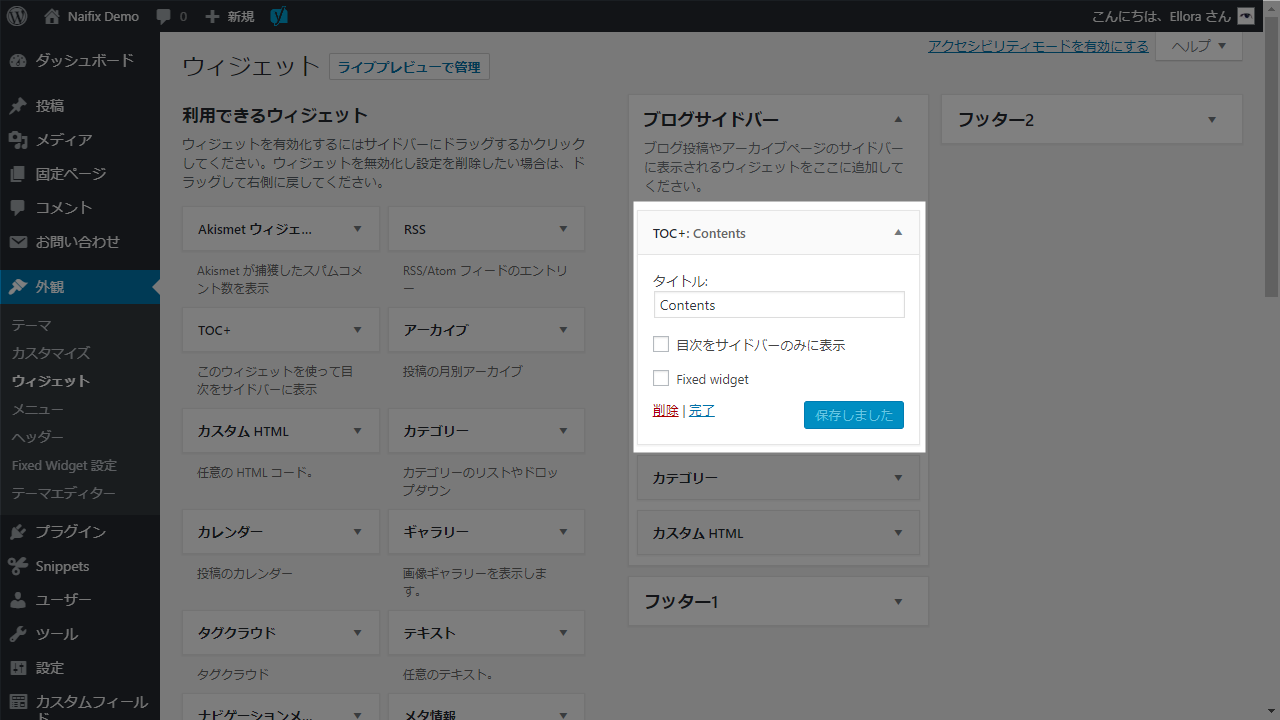
Task: Click the ツール wrench icon
Action: (x=17, y=634)
